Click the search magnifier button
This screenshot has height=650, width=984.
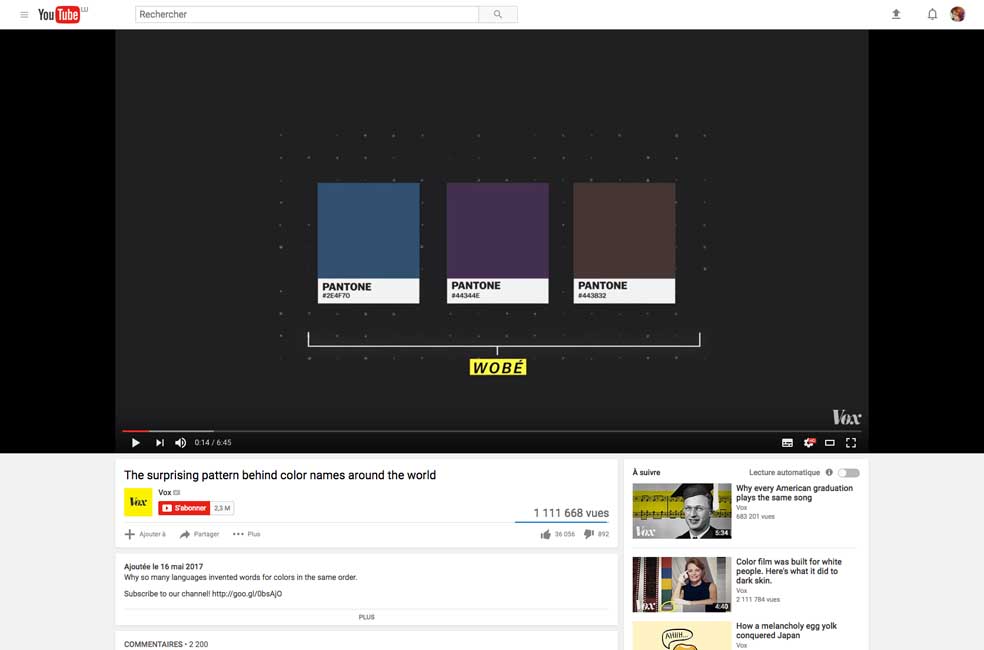coord(498,15)
